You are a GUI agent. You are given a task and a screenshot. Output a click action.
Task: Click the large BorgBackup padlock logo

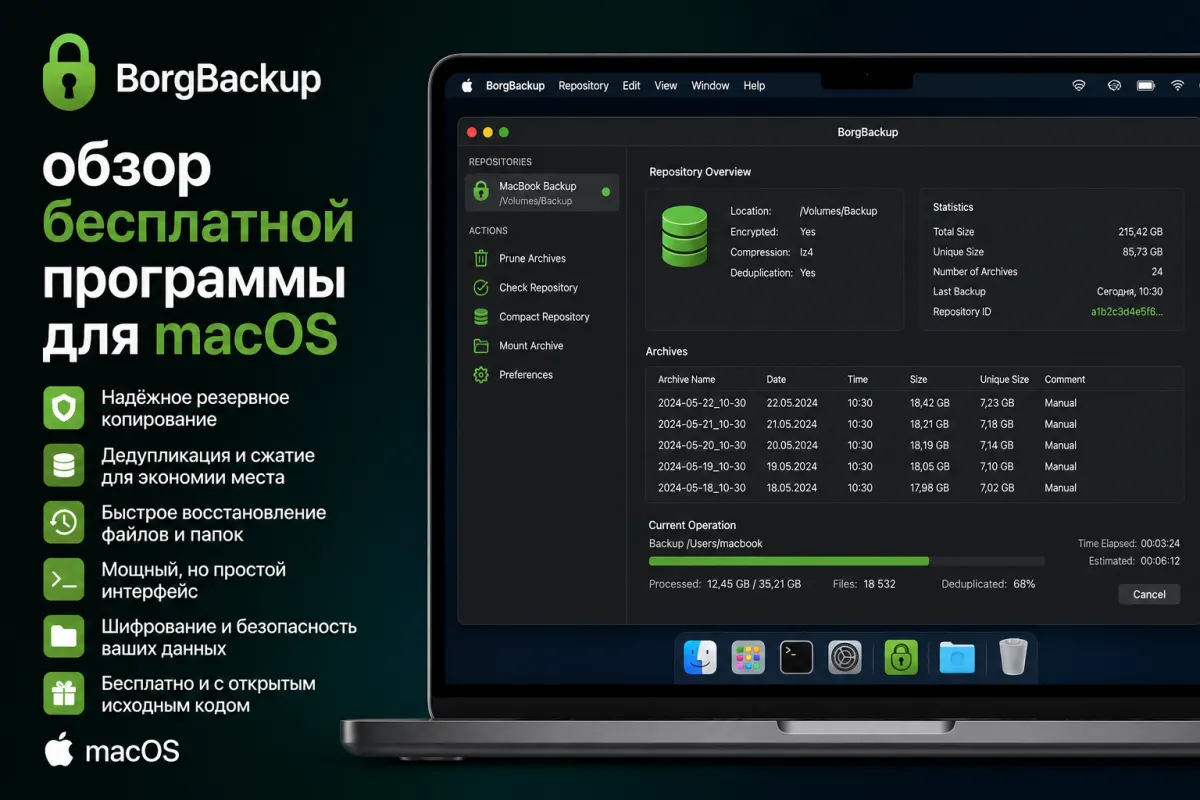pyautogui.click(x=69, y=72)
